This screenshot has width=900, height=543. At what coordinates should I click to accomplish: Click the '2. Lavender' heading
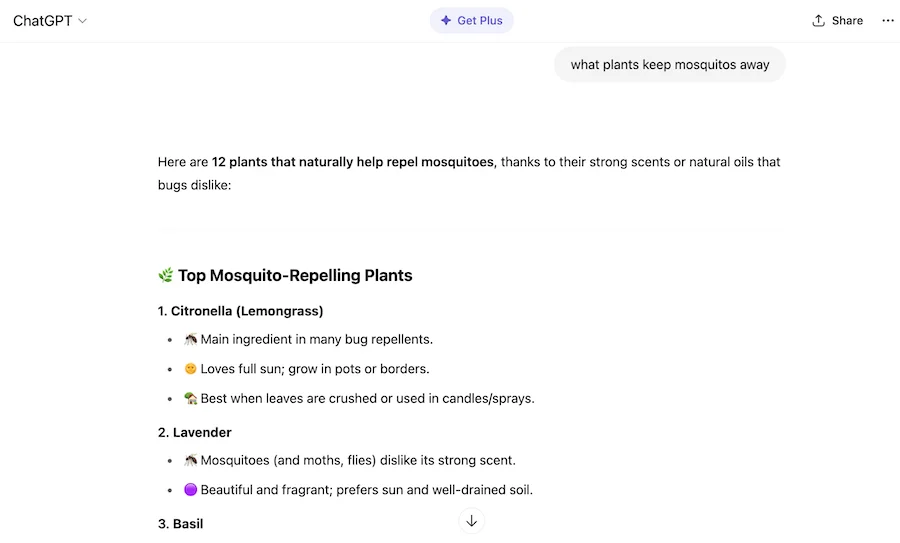point(194,432)
